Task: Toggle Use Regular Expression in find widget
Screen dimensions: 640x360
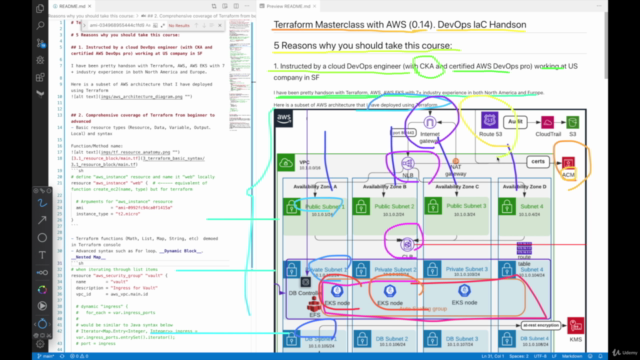Action: (162, 25)
